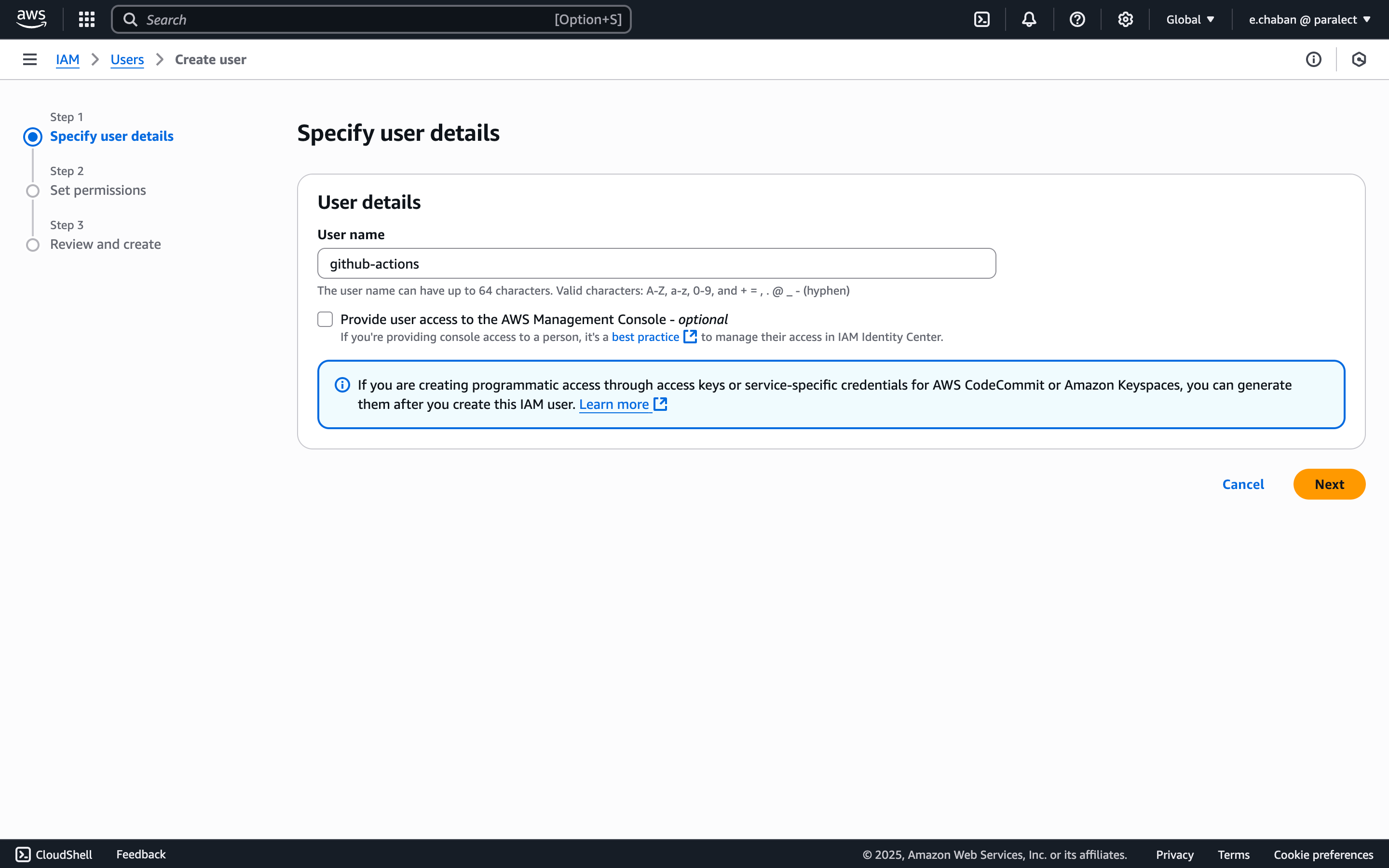The width and height of the screenshot is (1389, 868).
Task: Click the AWS home logo
Action: tap(31, 18)
